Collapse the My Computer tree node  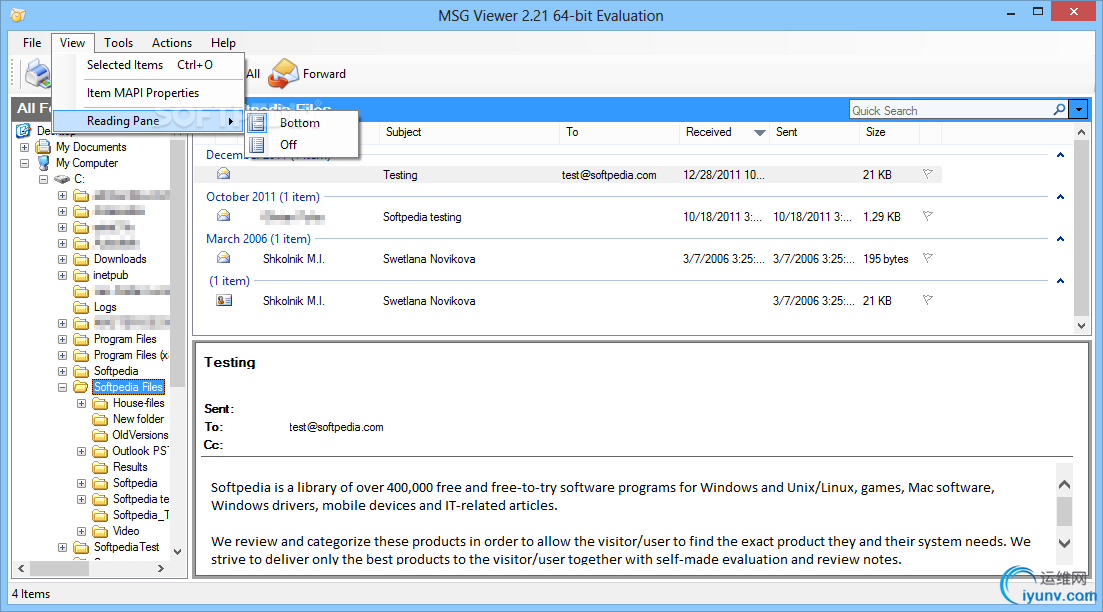[x=25, y=163]
